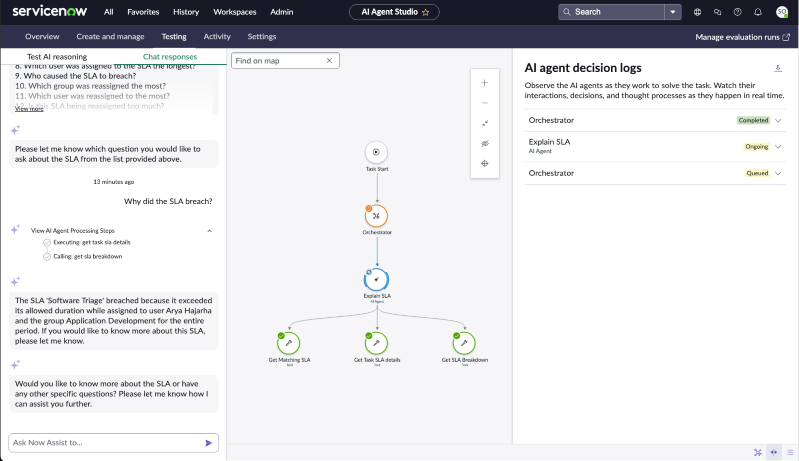Click the Why did the SLA breach? message

point(168,201)
